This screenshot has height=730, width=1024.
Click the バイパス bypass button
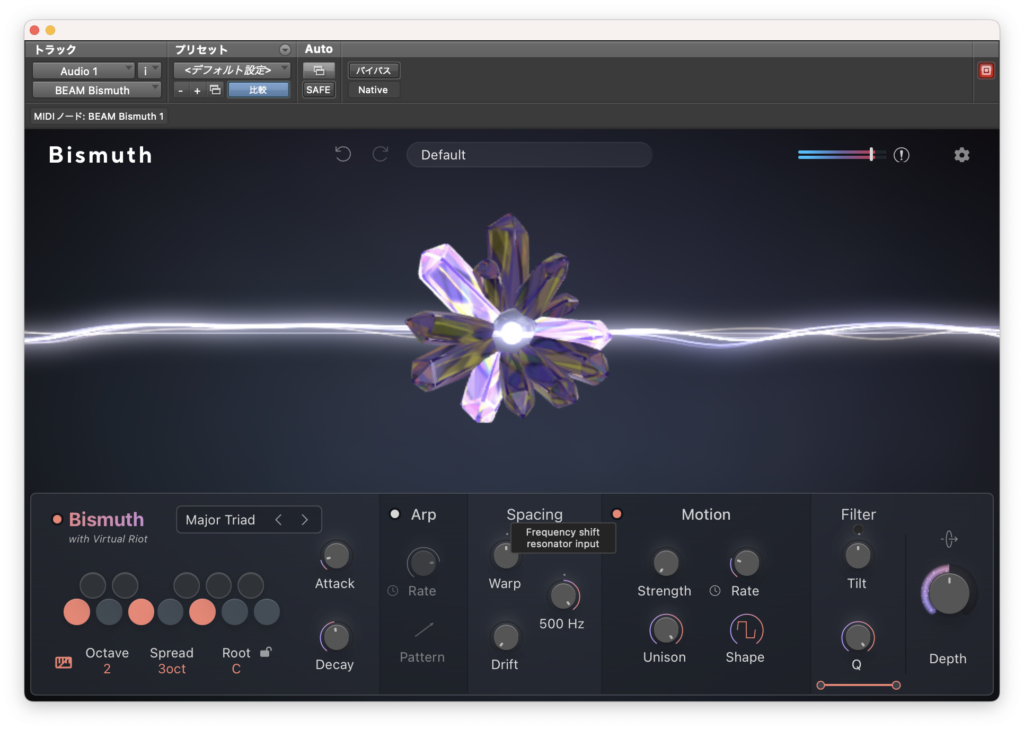[374, 71]
